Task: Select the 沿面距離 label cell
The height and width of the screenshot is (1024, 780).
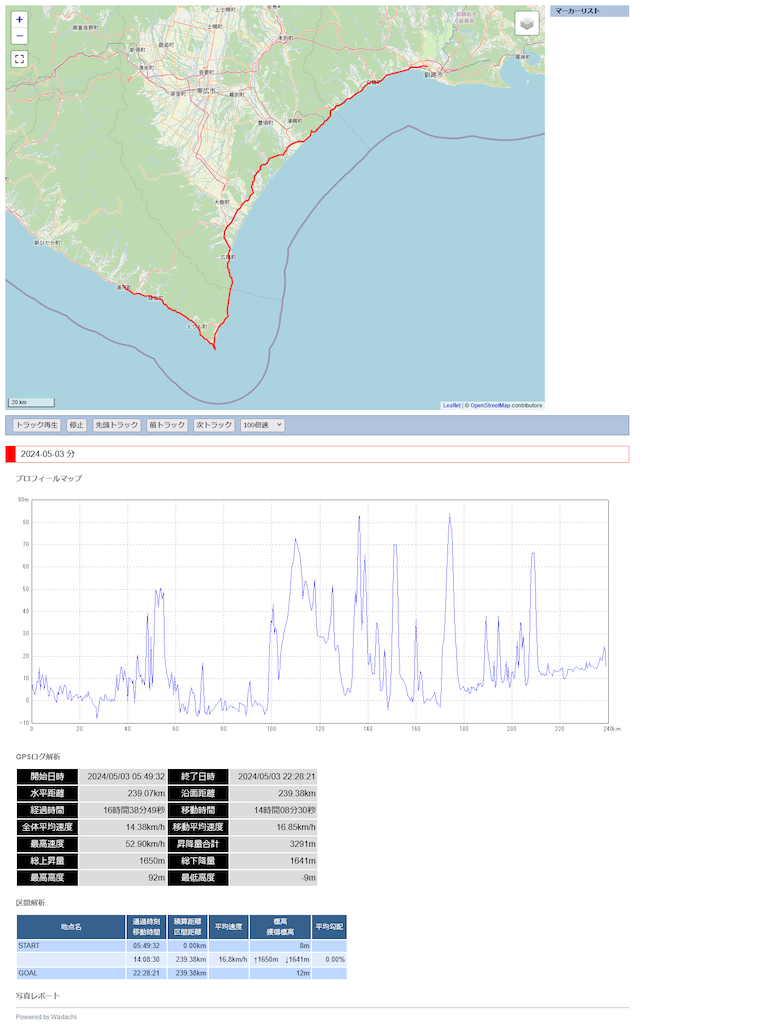Action: click(x=198, y=794)
